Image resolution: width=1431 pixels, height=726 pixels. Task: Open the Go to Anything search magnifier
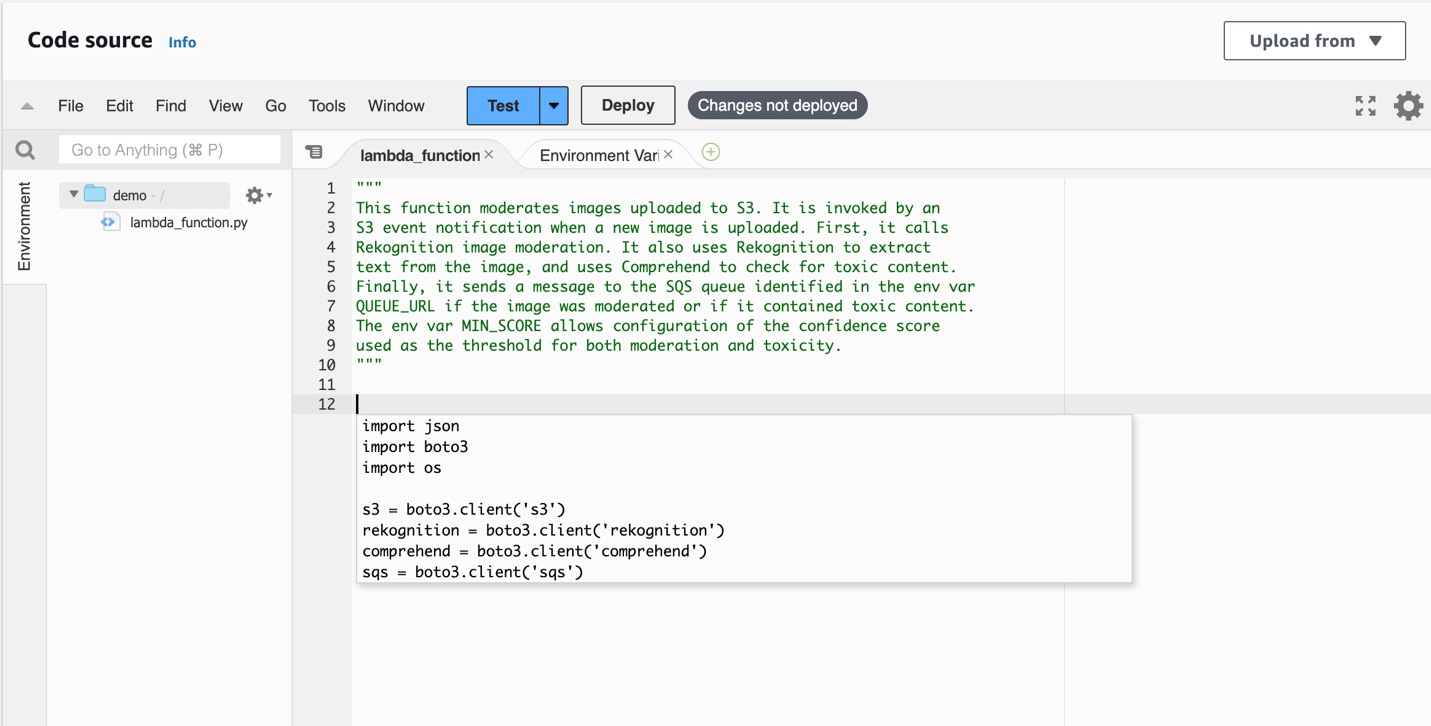tap(25, 149)
